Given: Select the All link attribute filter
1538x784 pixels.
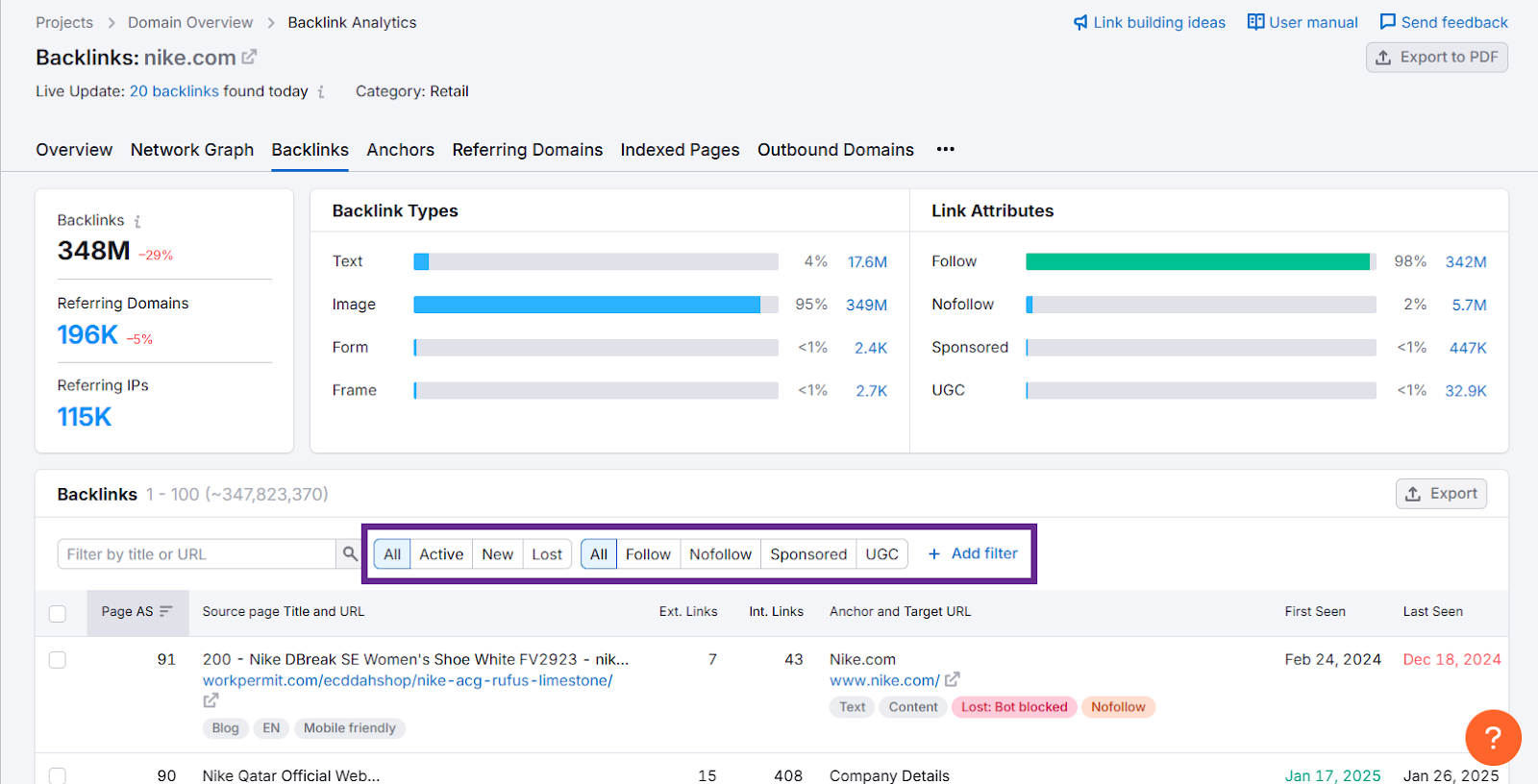Looking at the screenshot, I should [599, 554].
